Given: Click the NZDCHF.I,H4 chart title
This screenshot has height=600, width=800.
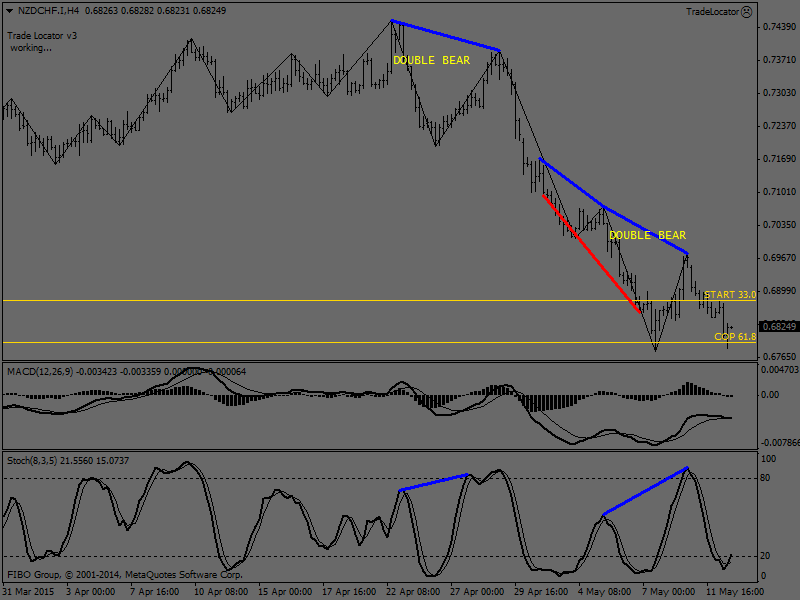Looking at the screenshot, I should [45, 10].
